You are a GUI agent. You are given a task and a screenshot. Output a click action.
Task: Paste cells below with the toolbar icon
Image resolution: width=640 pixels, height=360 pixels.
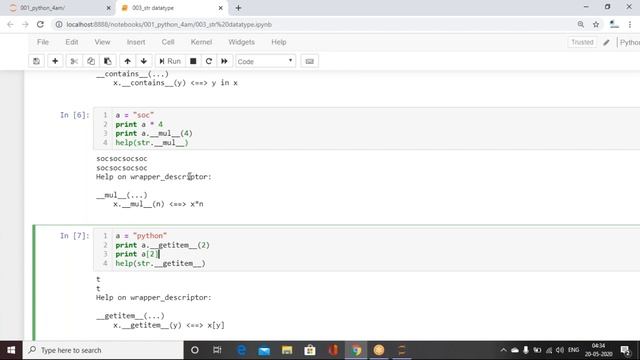coord(108,61)
